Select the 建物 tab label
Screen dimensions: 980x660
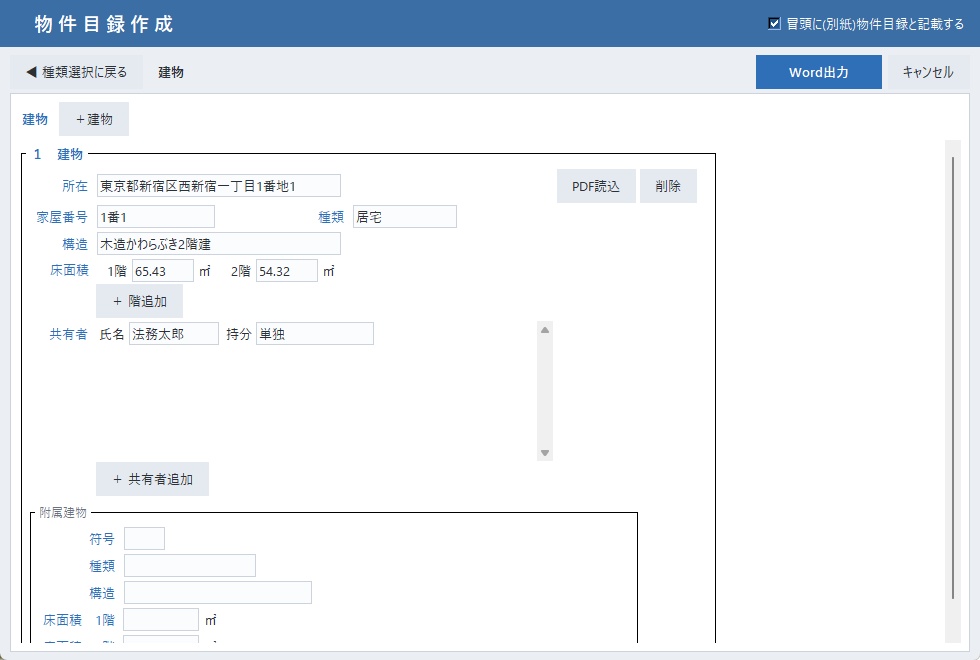pyautogui.click(x=35, y=119)
